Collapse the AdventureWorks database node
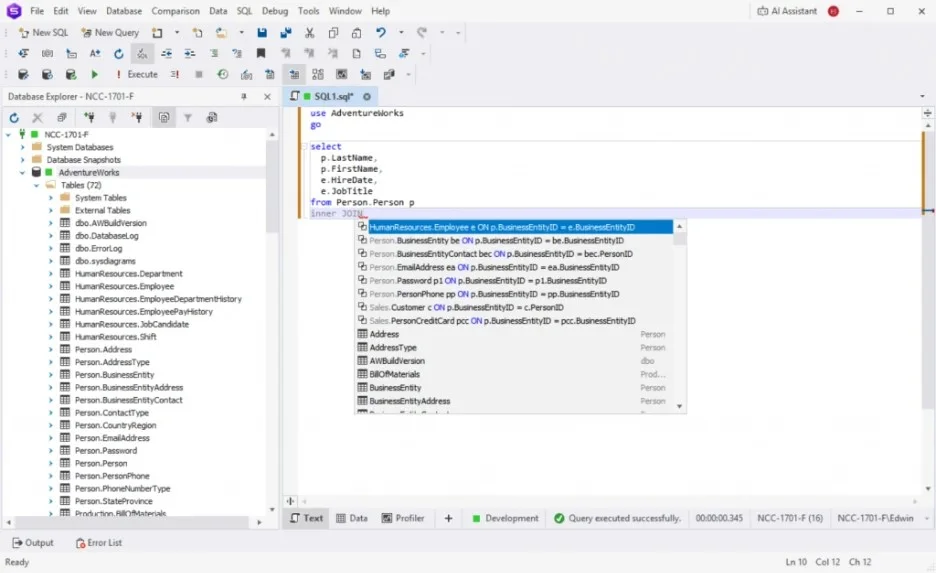 [x=22, y=172]
